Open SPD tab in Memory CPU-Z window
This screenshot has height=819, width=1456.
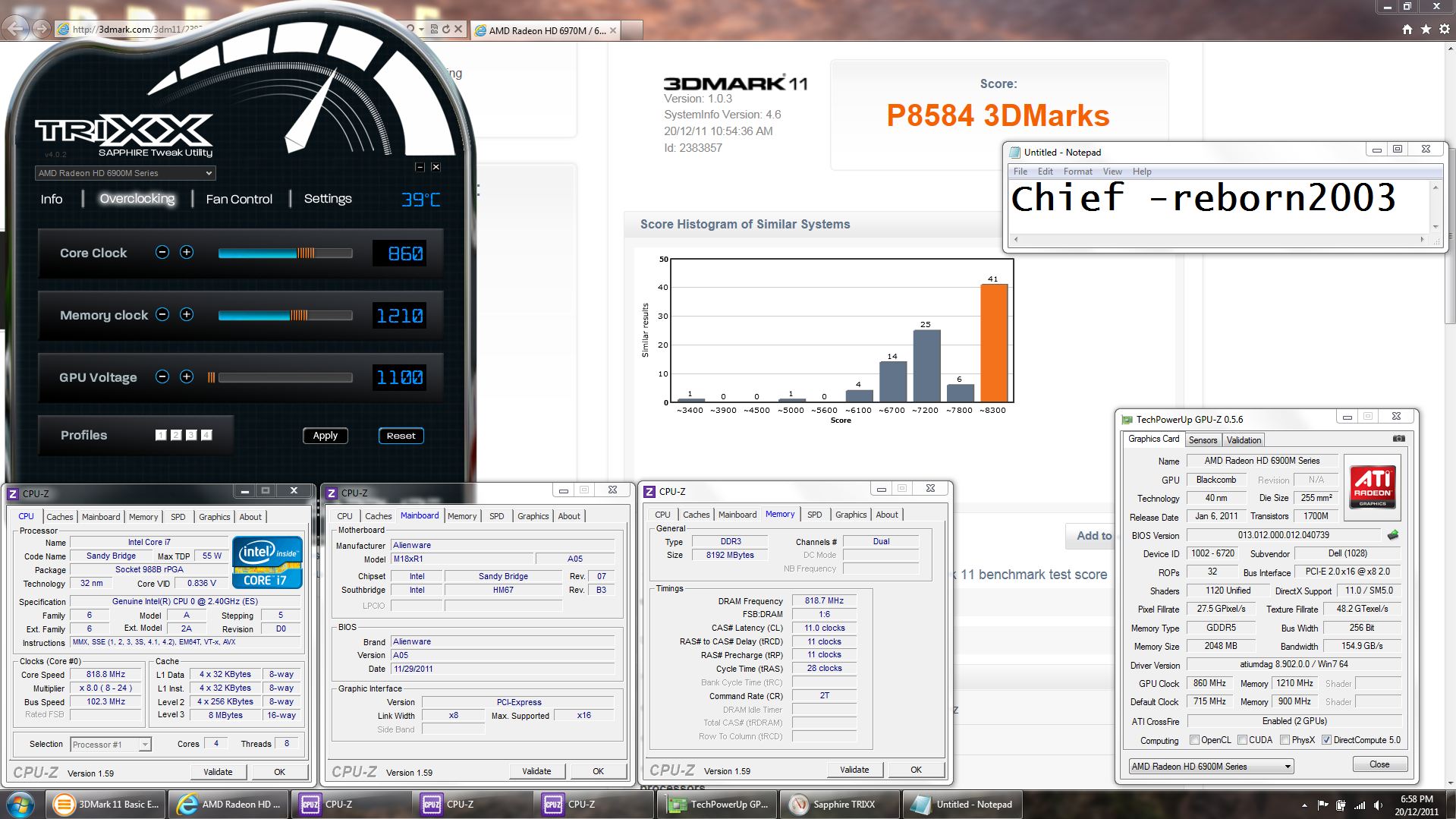coord(814,515)
